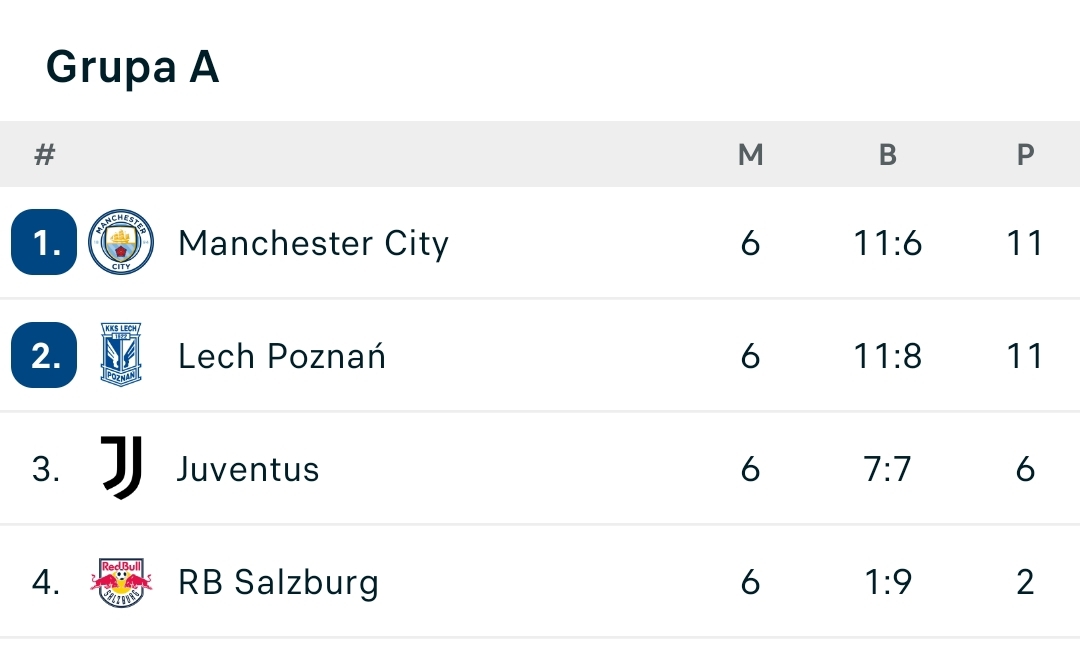
Task: Click the P column header
Action: 1025,155
